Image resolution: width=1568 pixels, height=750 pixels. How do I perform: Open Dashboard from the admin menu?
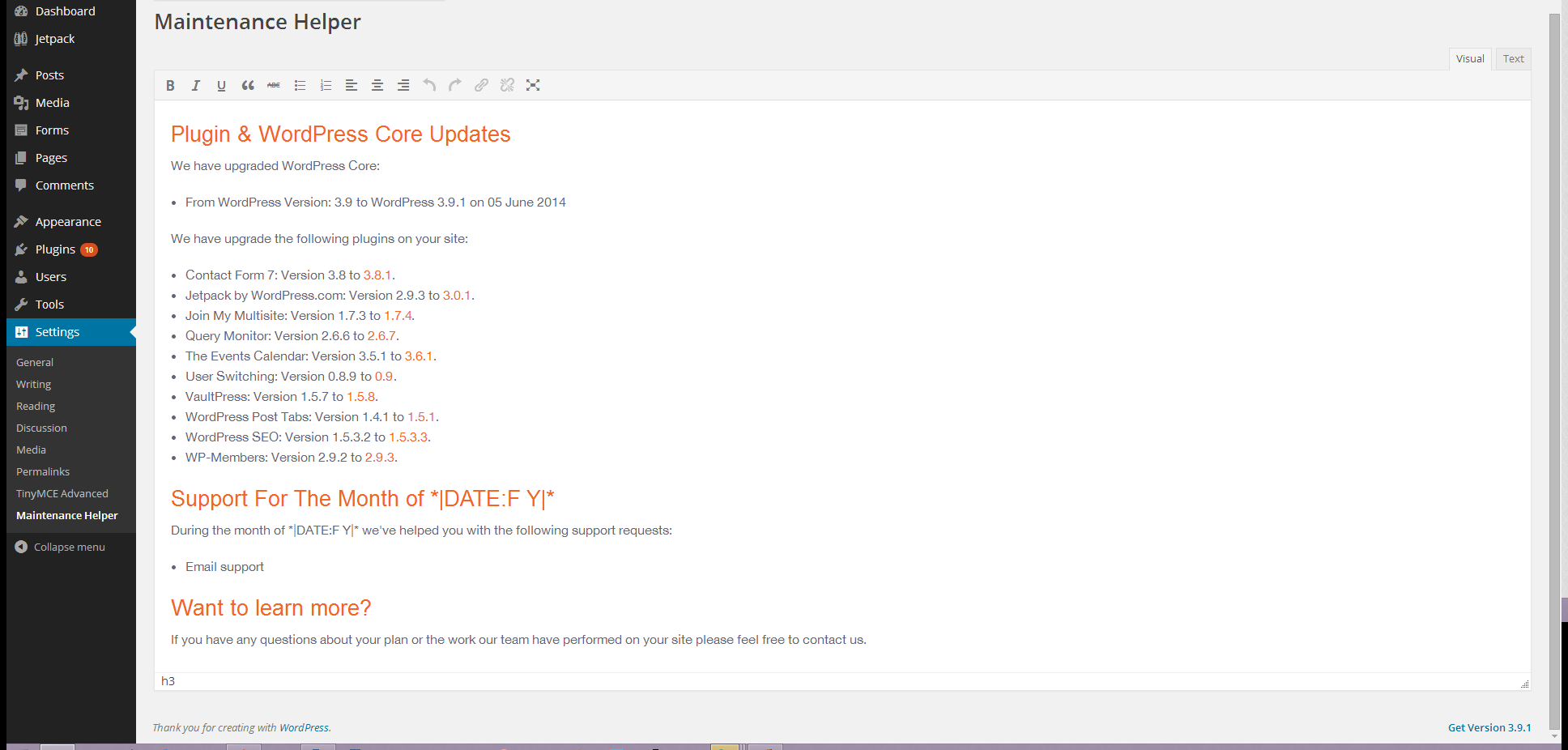tap(71, 11)
